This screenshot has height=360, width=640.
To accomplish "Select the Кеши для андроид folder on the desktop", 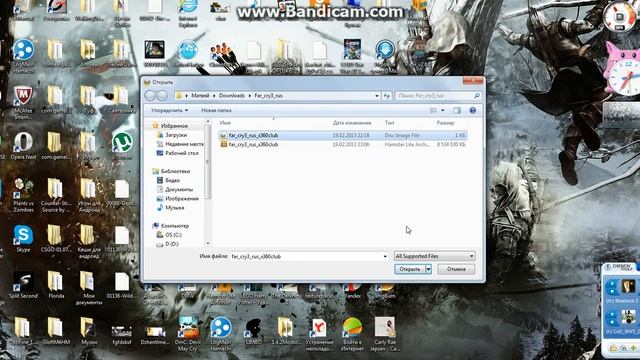I will click(88, 242).
